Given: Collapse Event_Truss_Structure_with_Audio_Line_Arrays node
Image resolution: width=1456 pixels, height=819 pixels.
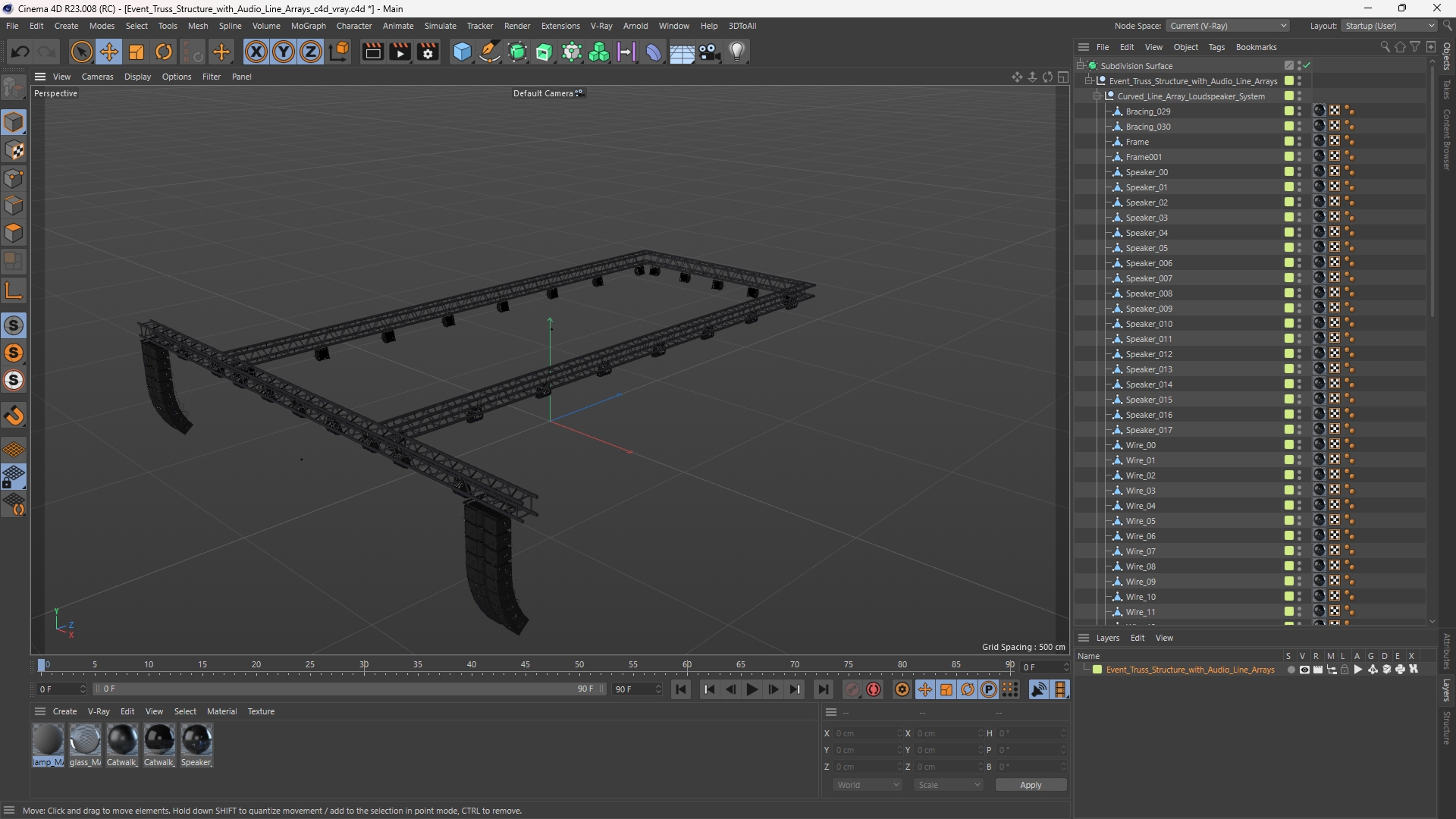Looking at the screenshot, I should 1089,81.
